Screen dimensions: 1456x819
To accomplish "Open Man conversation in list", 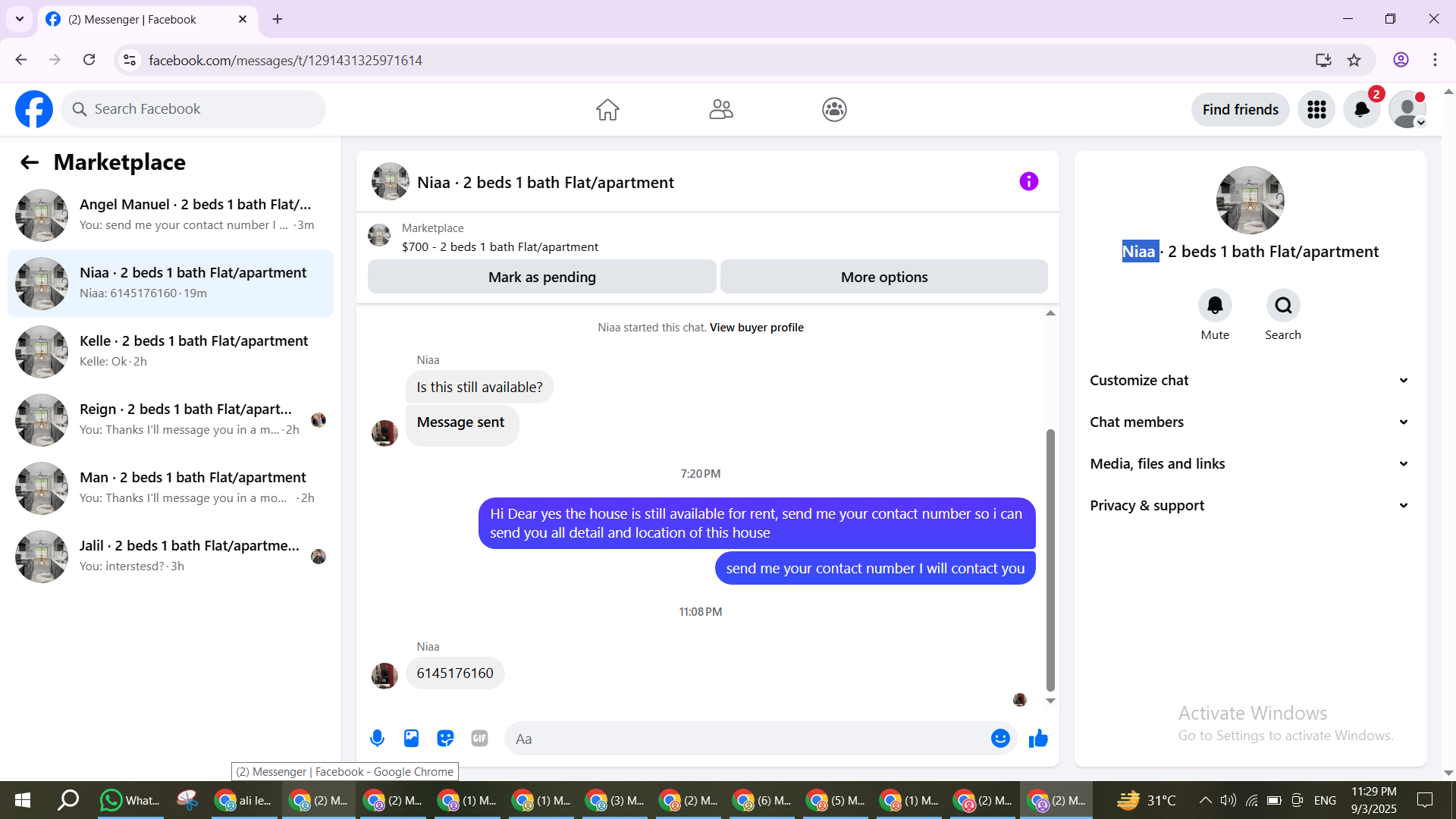I will coord(171,488).
